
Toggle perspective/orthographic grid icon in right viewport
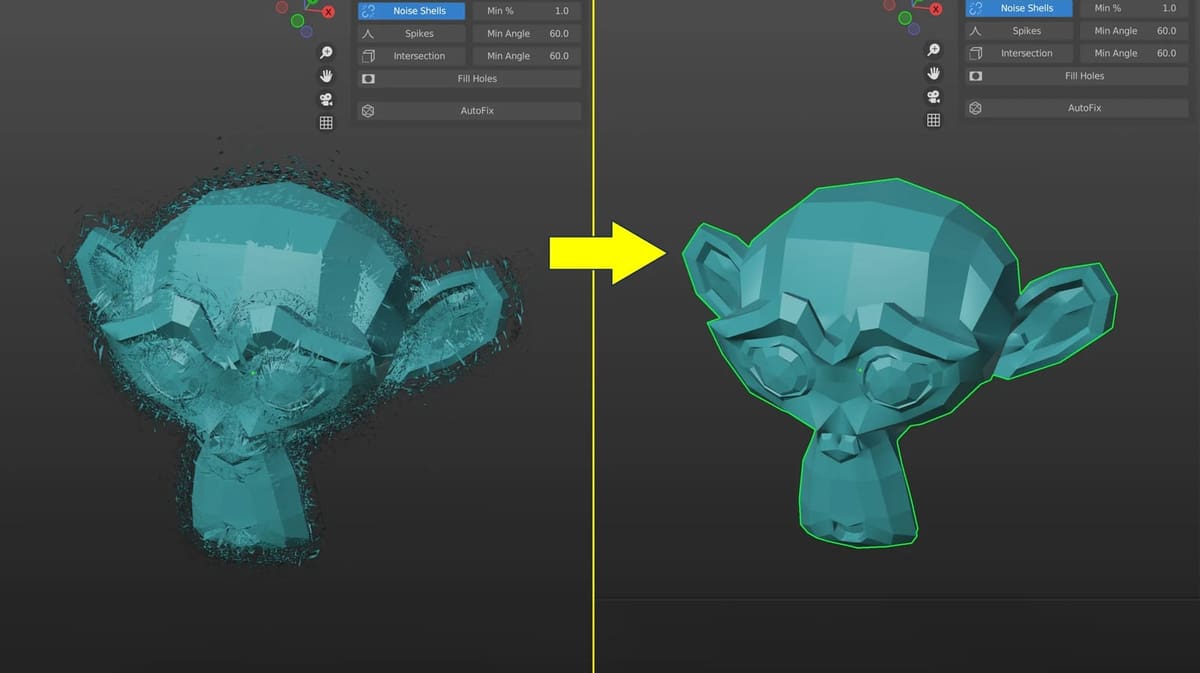[934, 120]
